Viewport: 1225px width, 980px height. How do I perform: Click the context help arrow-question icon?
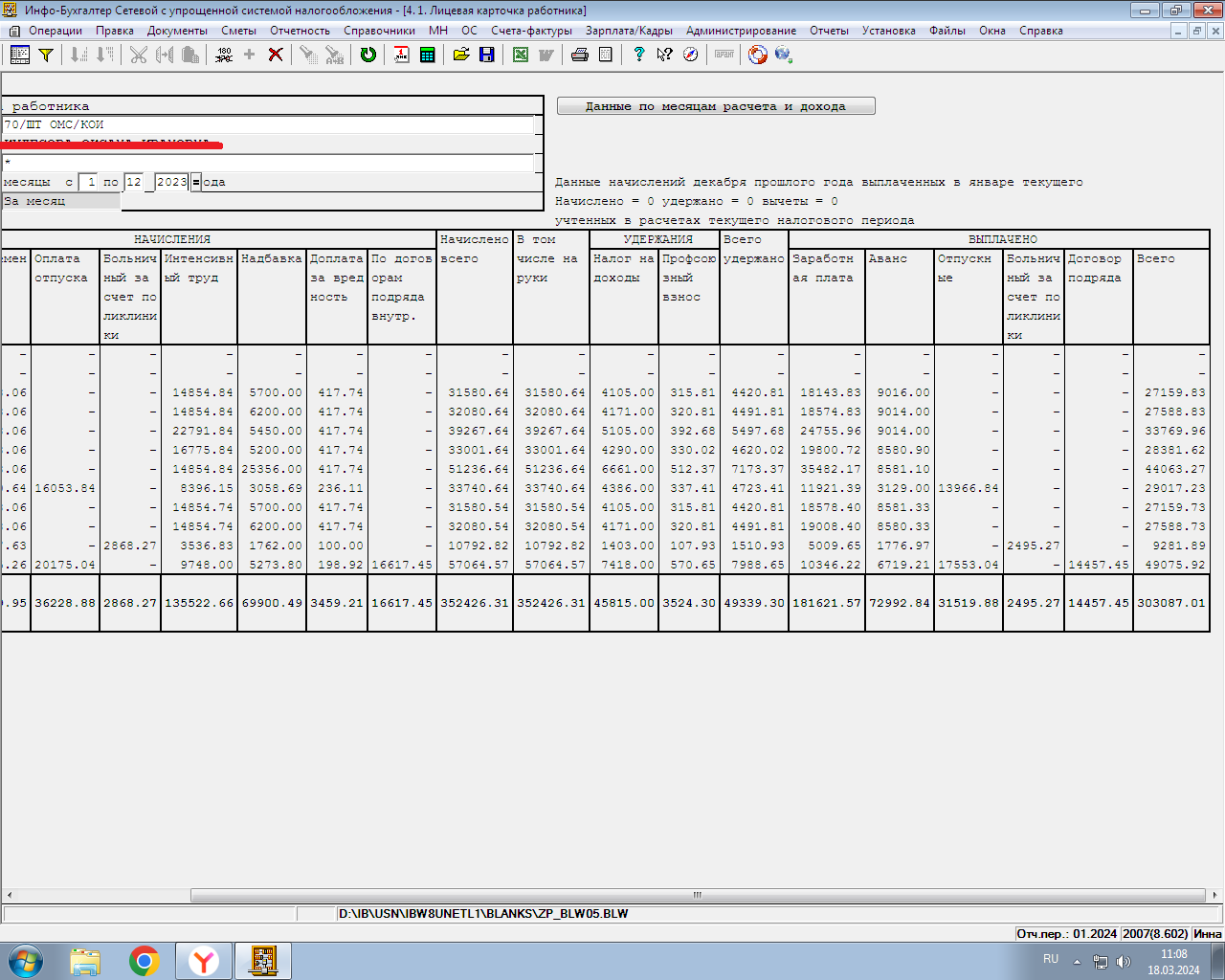pos(665,55)
